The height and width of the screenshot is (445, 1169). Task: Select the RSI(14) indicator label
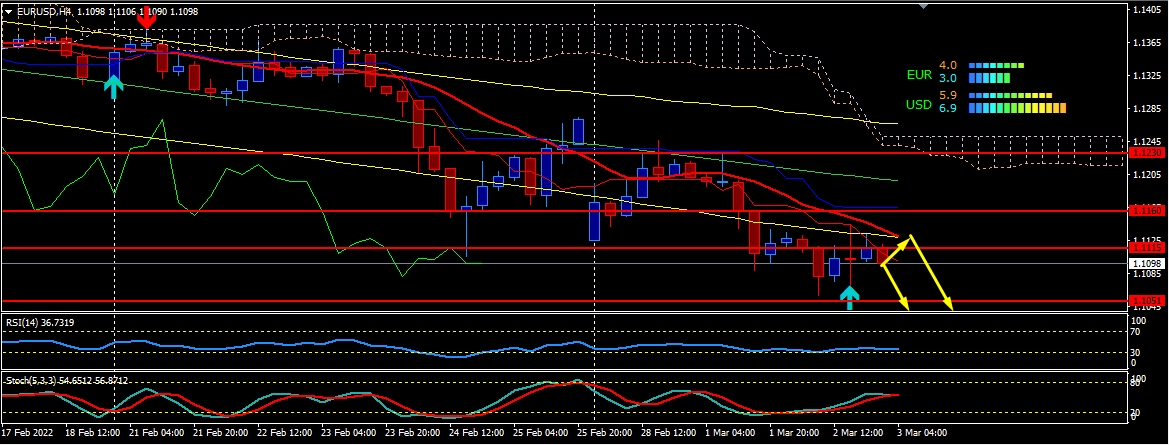tap(40, 323)
